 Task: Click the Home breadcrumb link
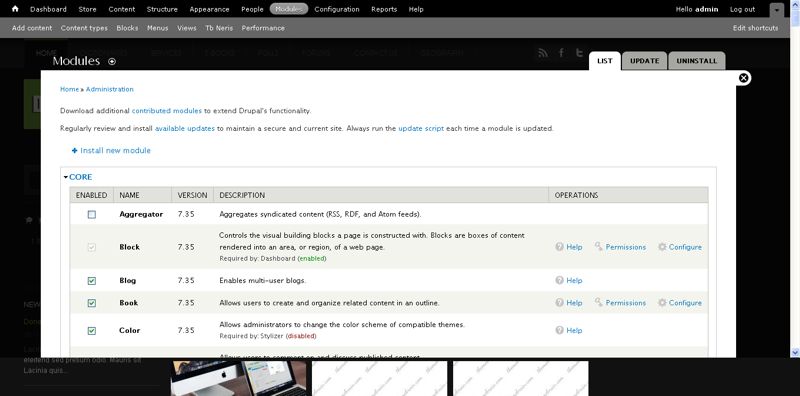tap(69, 89)
